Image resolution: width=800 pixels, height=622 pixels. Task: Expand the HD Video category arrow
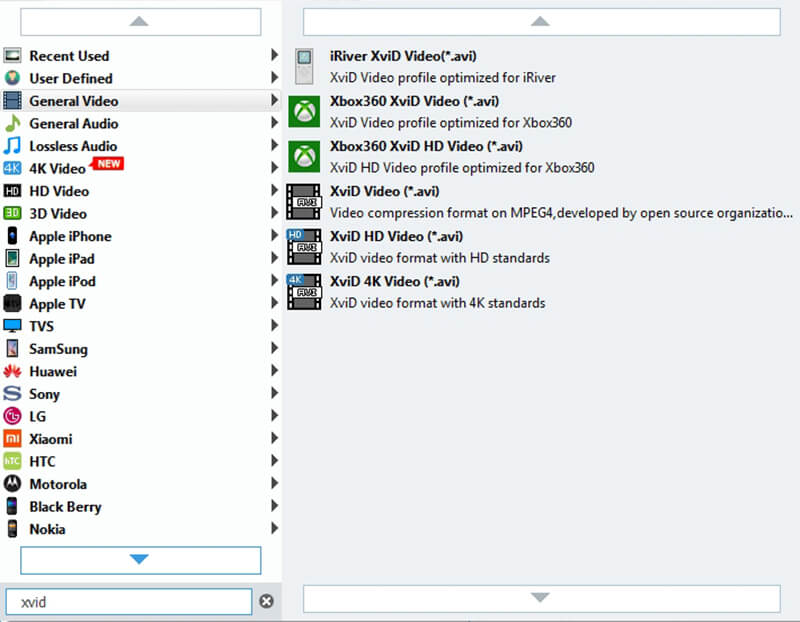274,190
